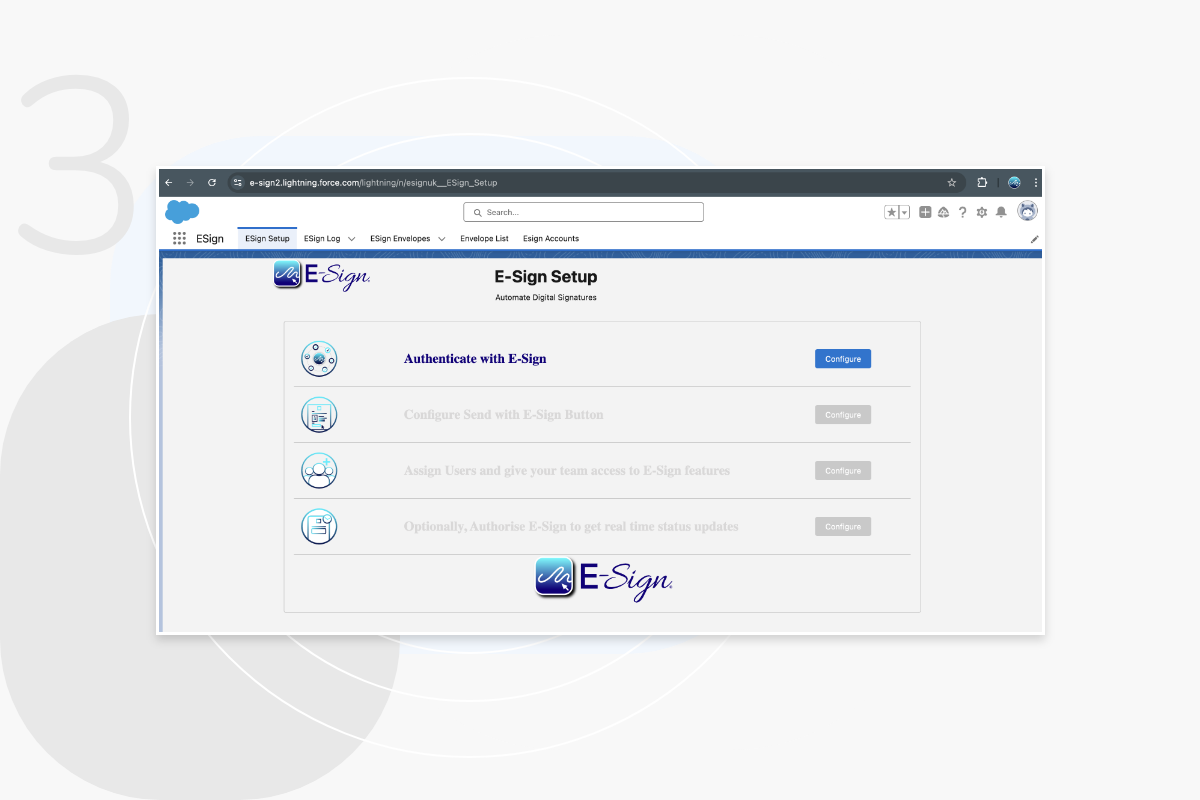The width and height of the screenshot is (1200, 800).
Task: Click the Authenticate with E-Sign step icon
Action: [319, 358]
